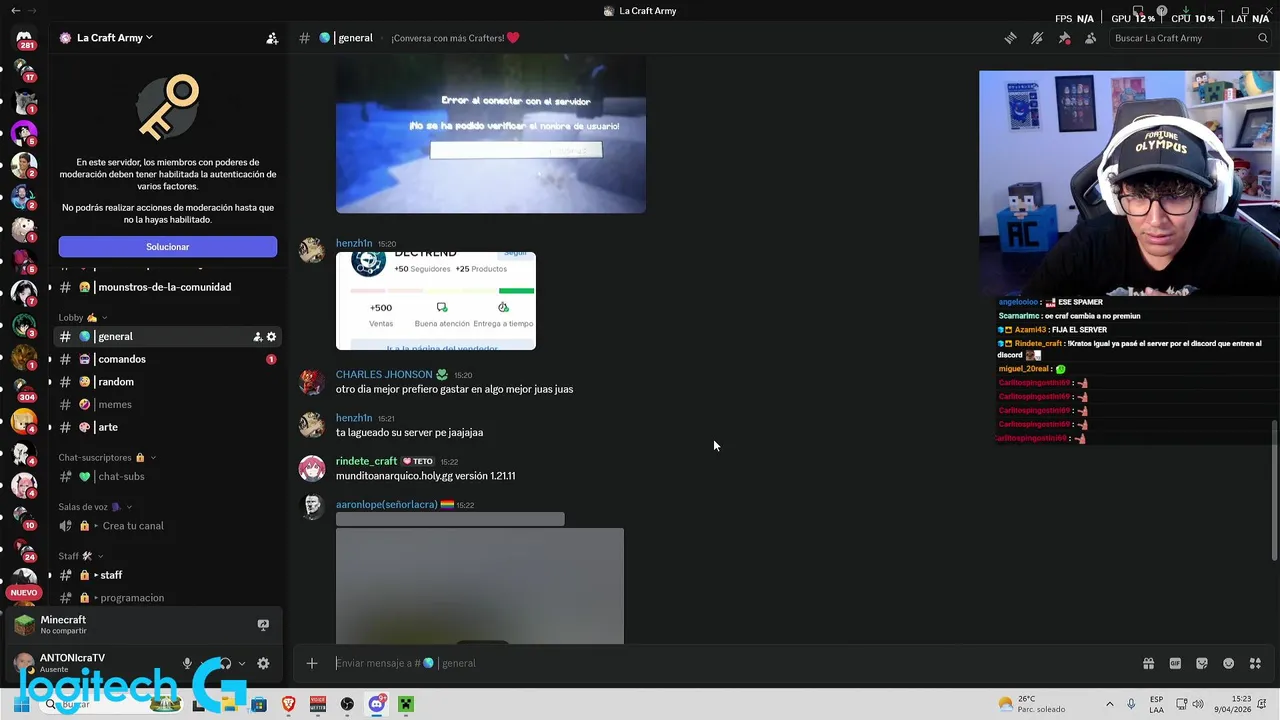Select the comandos channel
1280x720 pixels.
pyautogui.click(x=168, y=359)
